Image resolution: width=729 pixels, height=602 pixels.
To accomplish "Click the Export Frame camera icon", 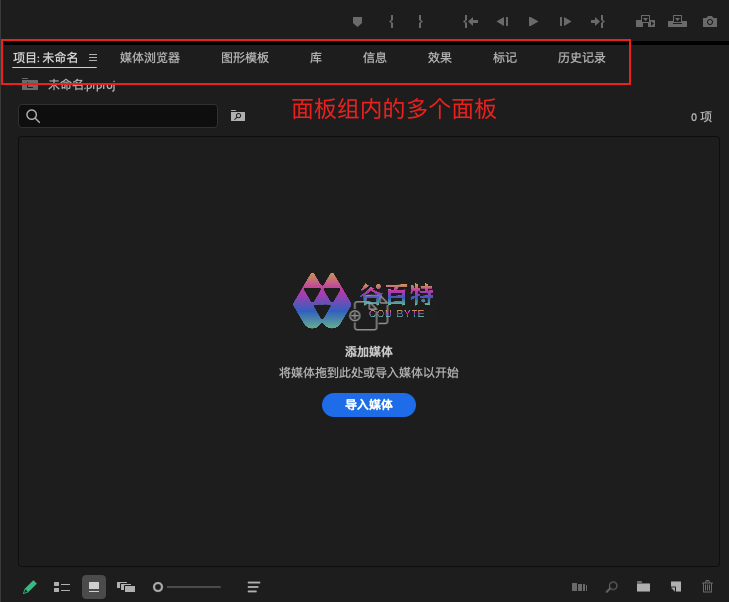I will tap(709, 21).
